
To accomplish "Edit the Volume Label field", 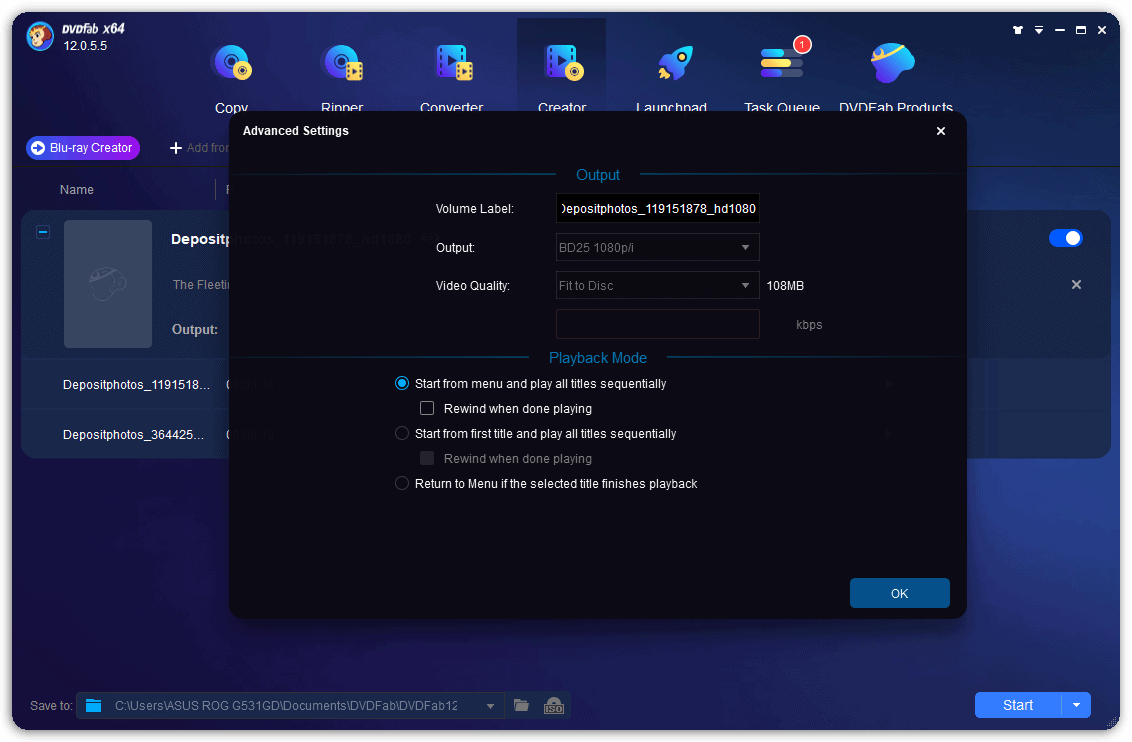I will pos(658,209).
